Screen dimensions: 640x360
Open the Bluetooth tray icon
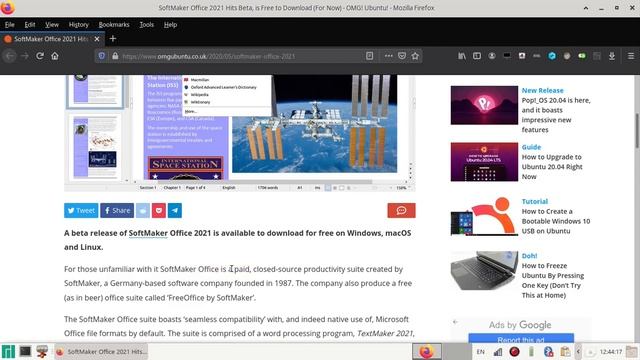click(548, 351)
